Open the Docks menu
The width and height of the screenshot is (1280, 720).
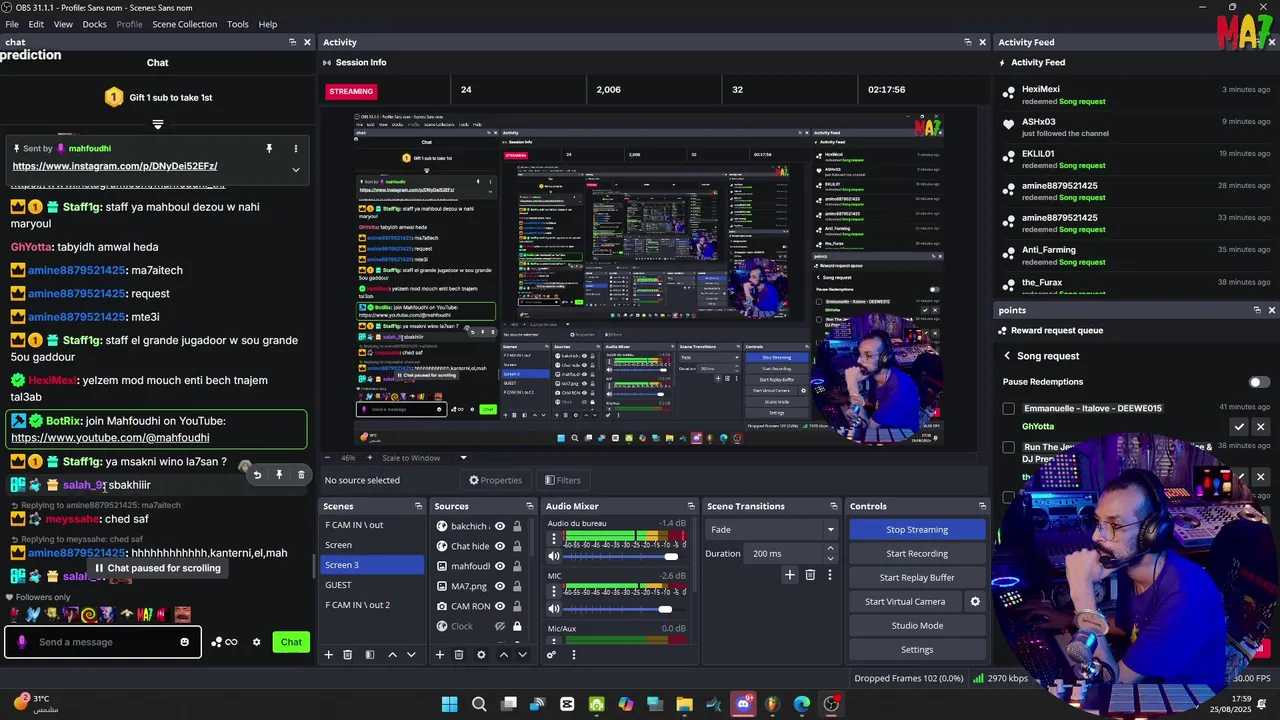94,24
